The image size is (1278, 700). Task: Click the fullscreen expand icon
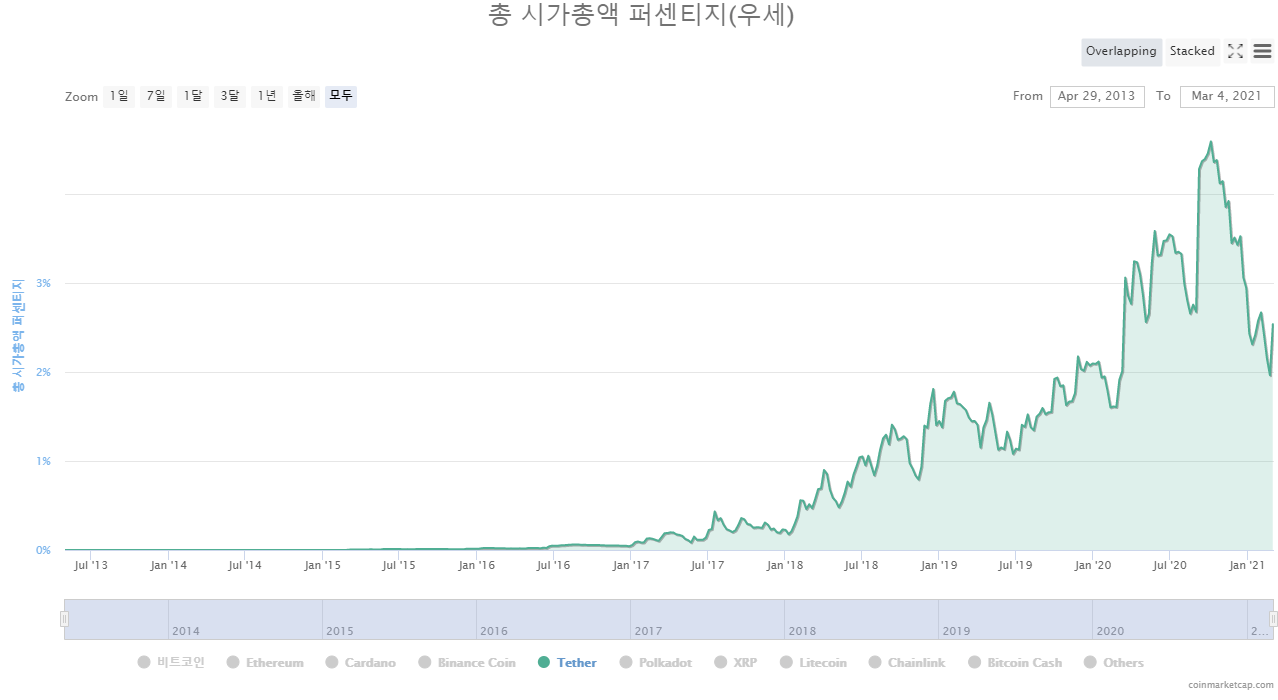point(1235,51)
